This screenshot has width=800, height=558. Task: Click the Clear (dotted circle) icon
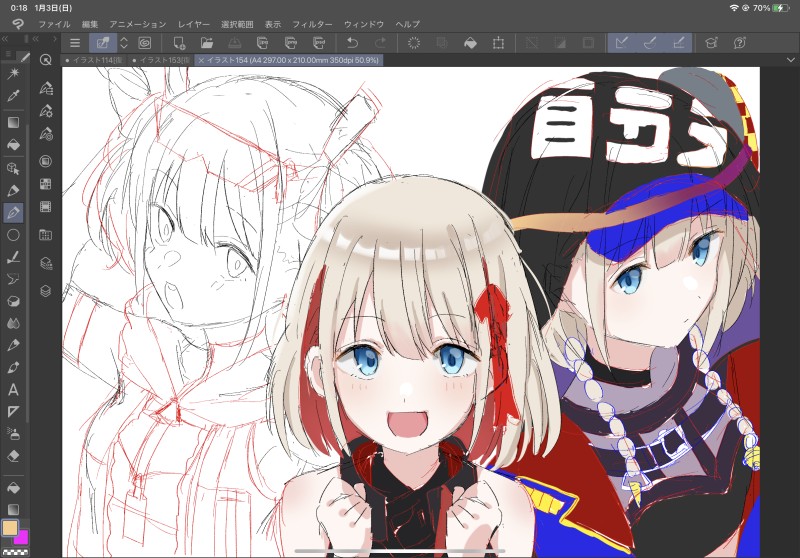[414, 43]
